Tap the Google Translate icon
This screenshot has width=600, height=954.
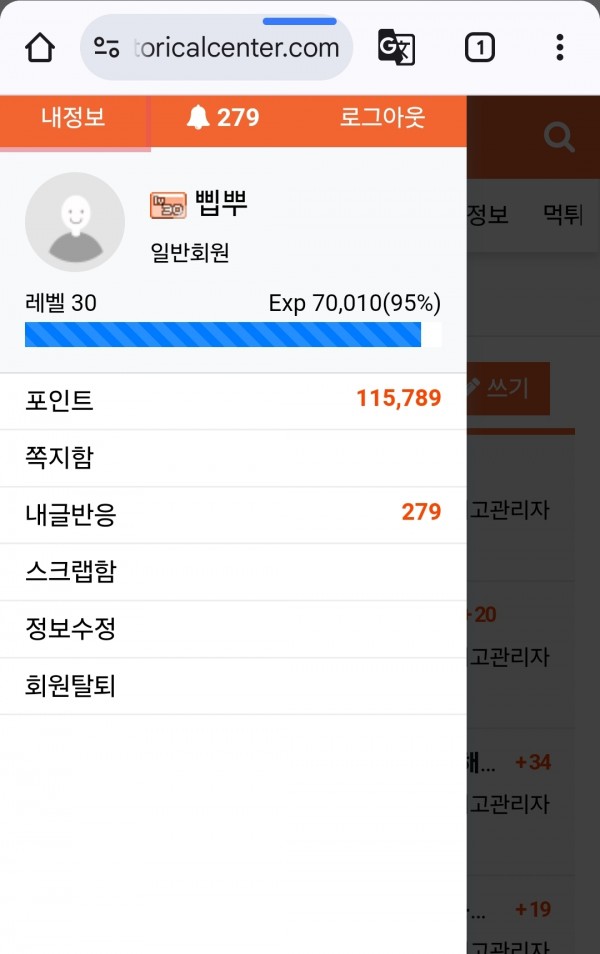tap(396, 47)
